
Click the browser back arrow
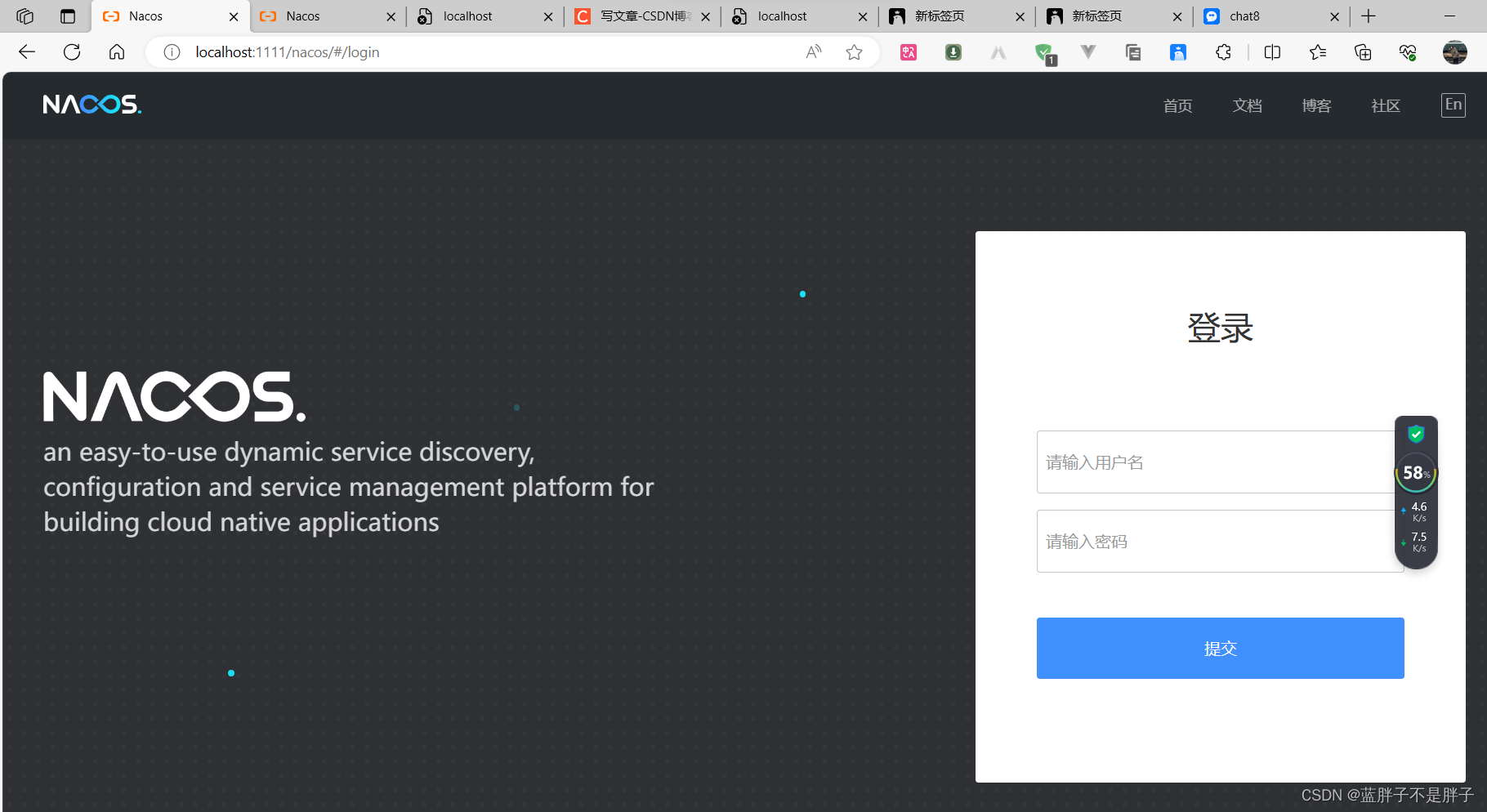pos(27,52)
